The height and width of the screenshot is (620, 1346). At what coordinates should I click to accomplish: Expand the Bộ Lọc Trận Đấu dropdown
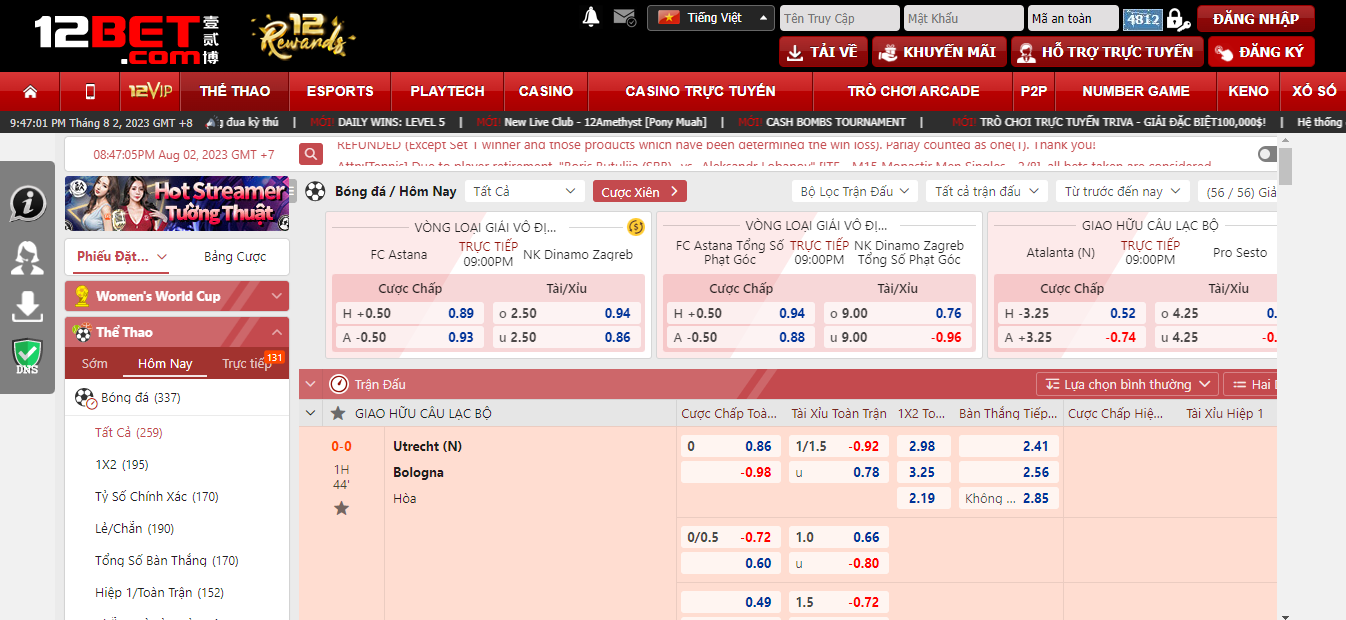pos(855,191)
